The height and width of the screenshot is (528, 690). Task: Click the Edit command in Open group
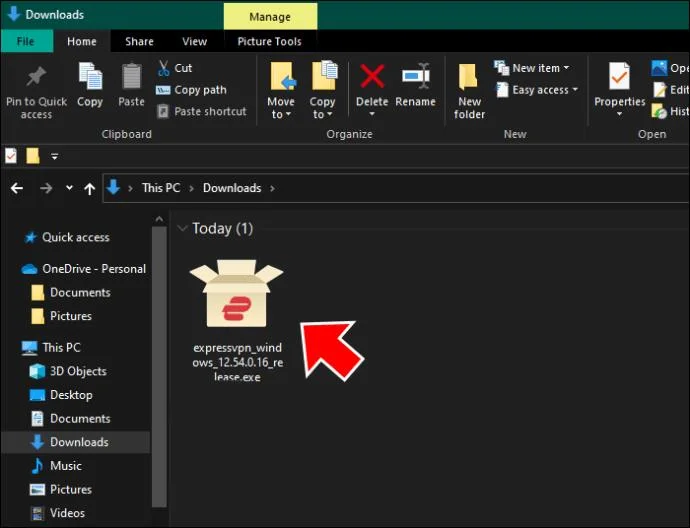pos(671,90)
